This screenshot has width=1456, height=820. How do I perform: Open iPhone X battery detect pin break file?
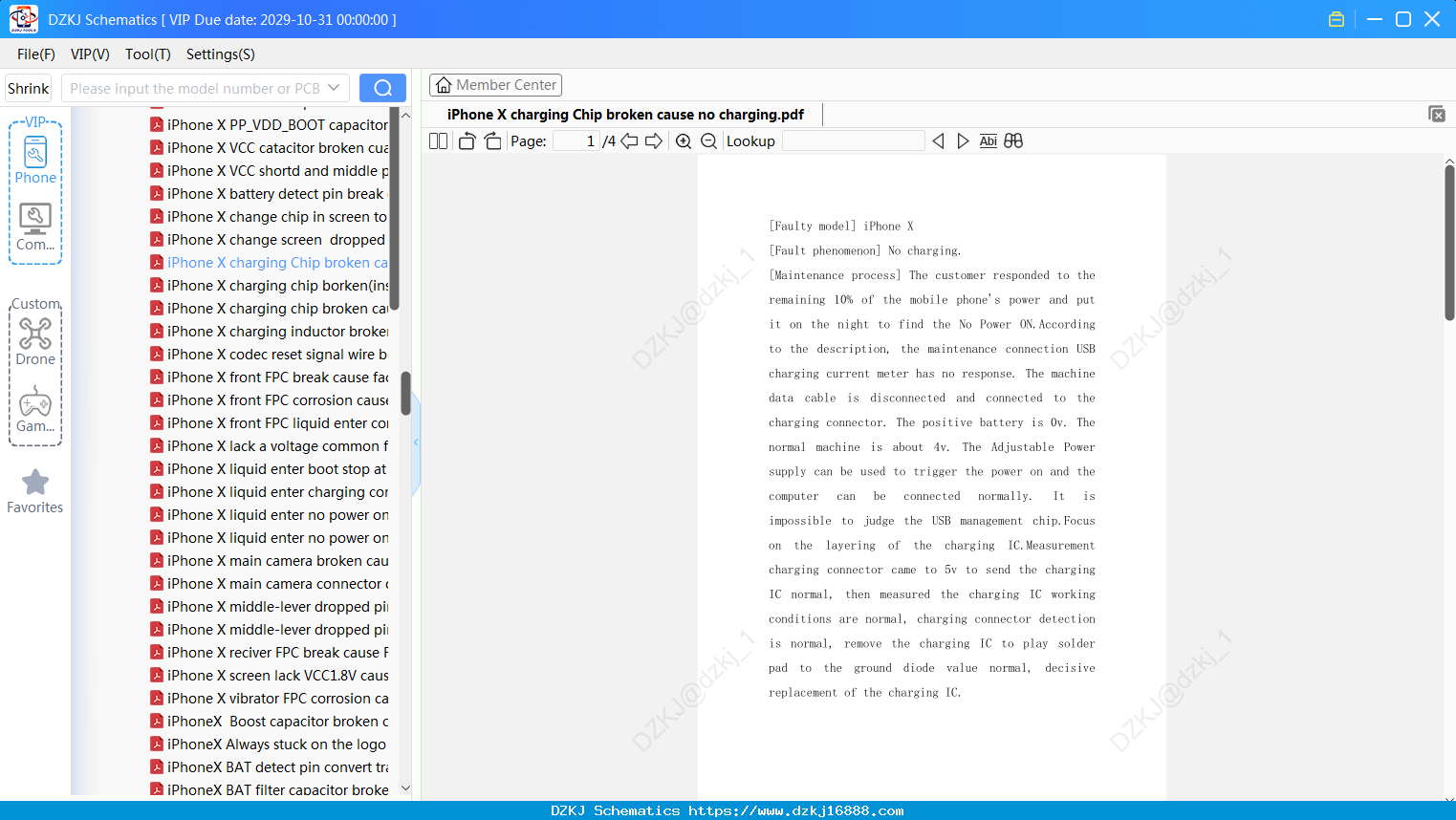coord(269,194)
